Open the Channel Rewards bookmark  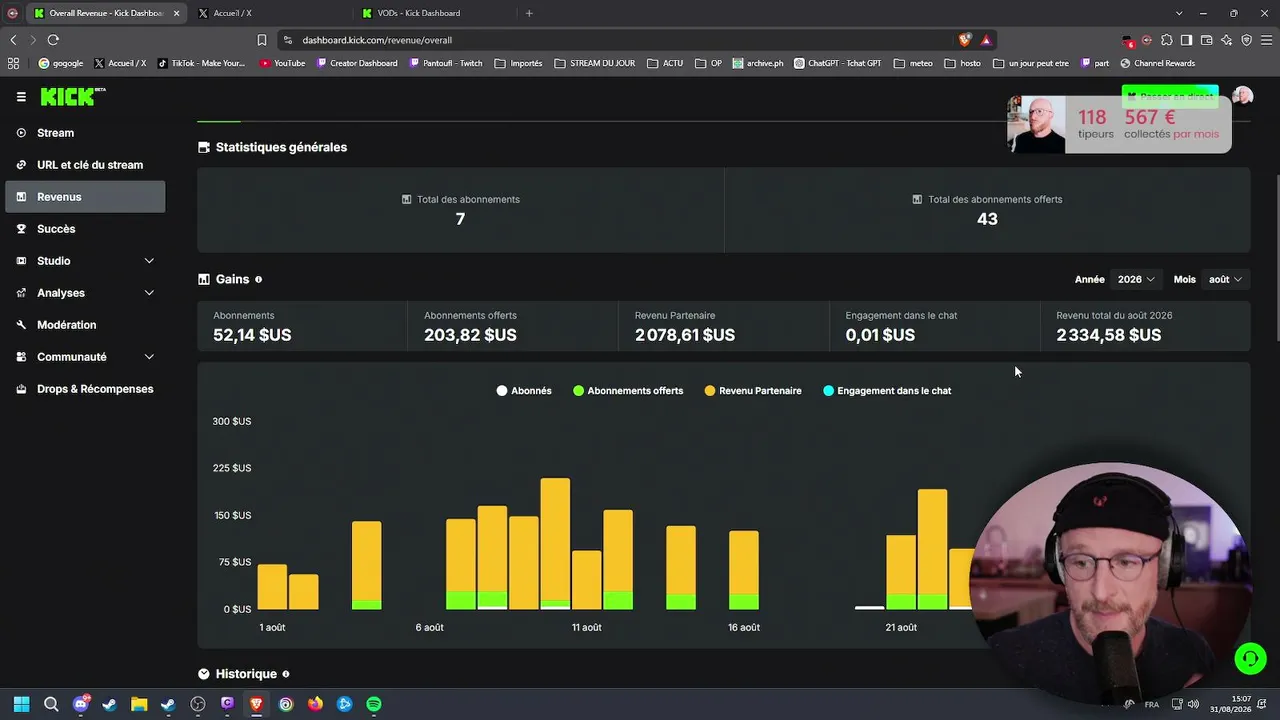pyautogui.click(x=1157, y=63)
